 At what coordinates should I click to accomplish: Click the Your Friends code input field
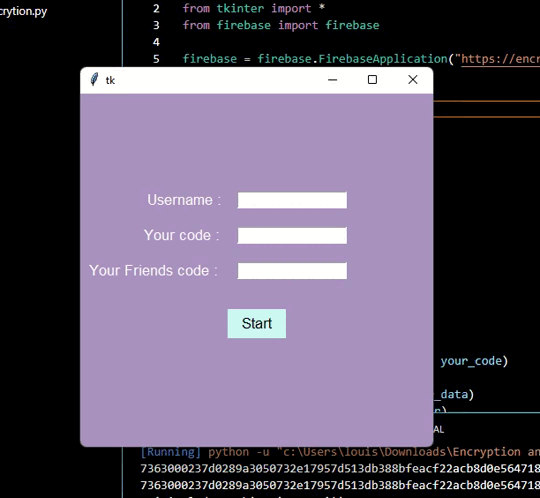click(x=292, y=271)
